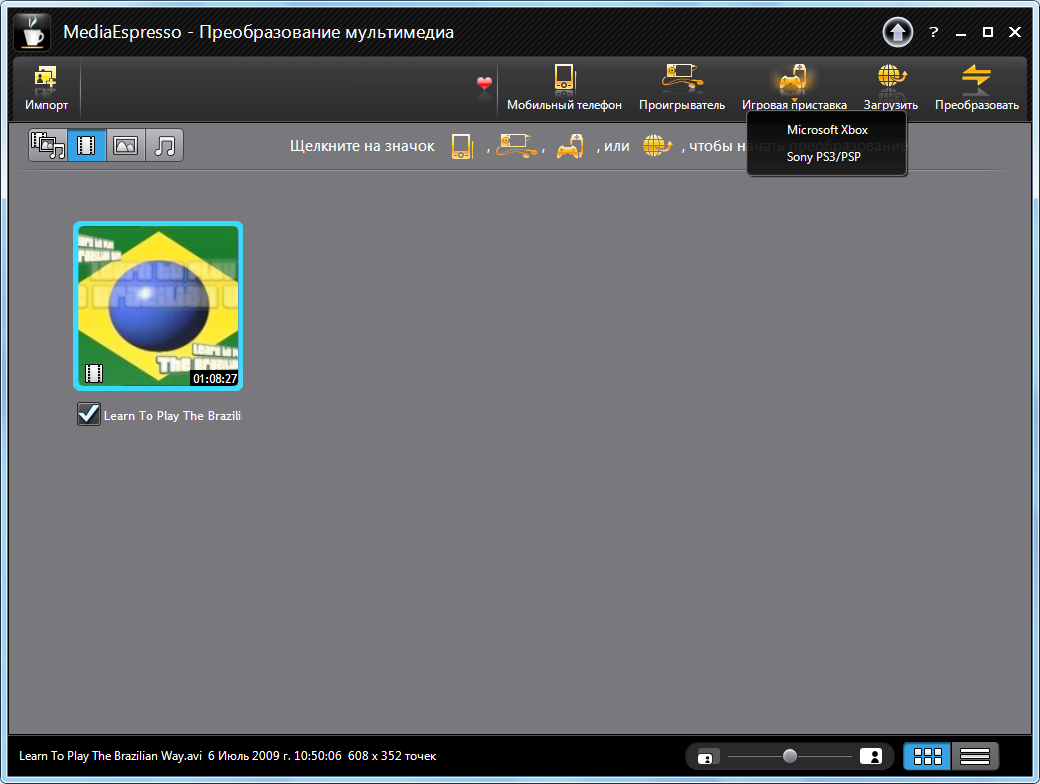1040x784 pixels.
Task: Open favorites with the red heart icon
Action: [485, 84]
